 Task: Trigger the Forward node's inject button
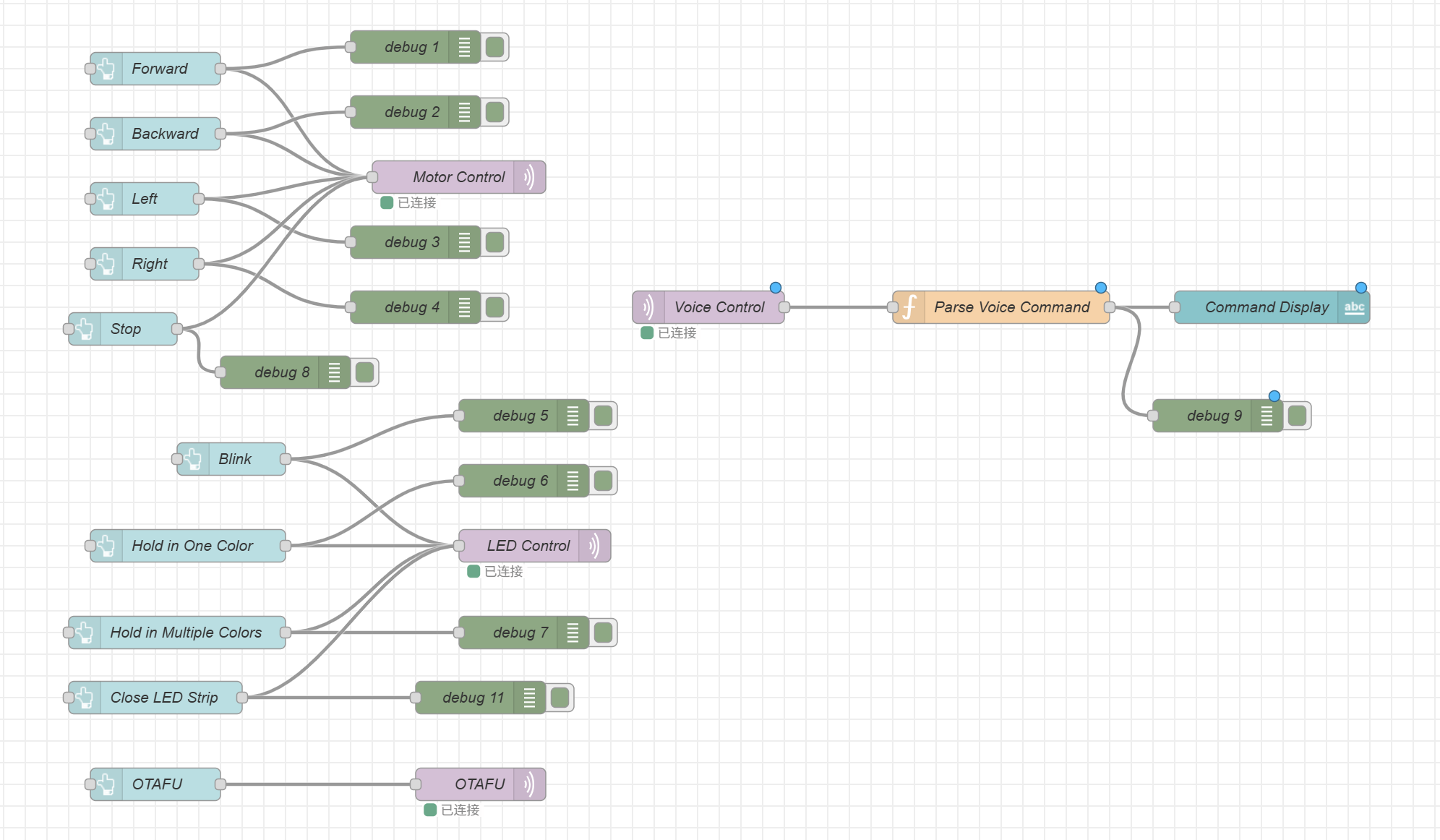pos(105,69)
